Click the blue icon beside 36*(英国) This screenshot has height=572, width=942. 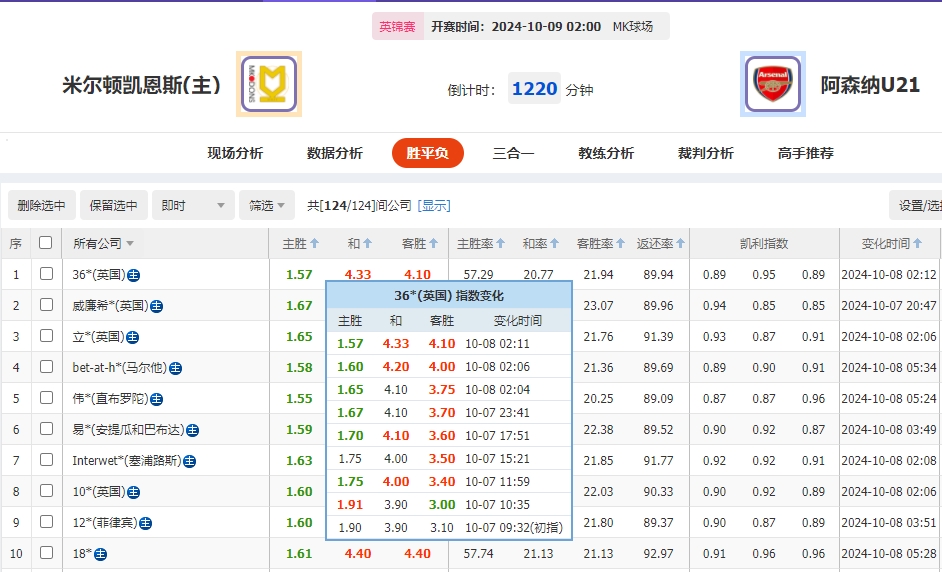click(x=133, y=275)
